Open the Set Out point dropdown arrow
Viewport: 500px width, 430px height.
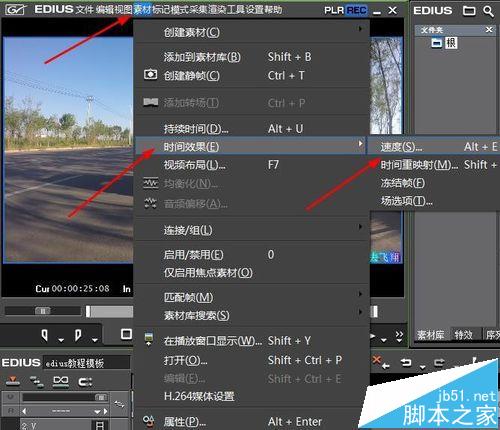pyautogui.click(x=95, y=340)
